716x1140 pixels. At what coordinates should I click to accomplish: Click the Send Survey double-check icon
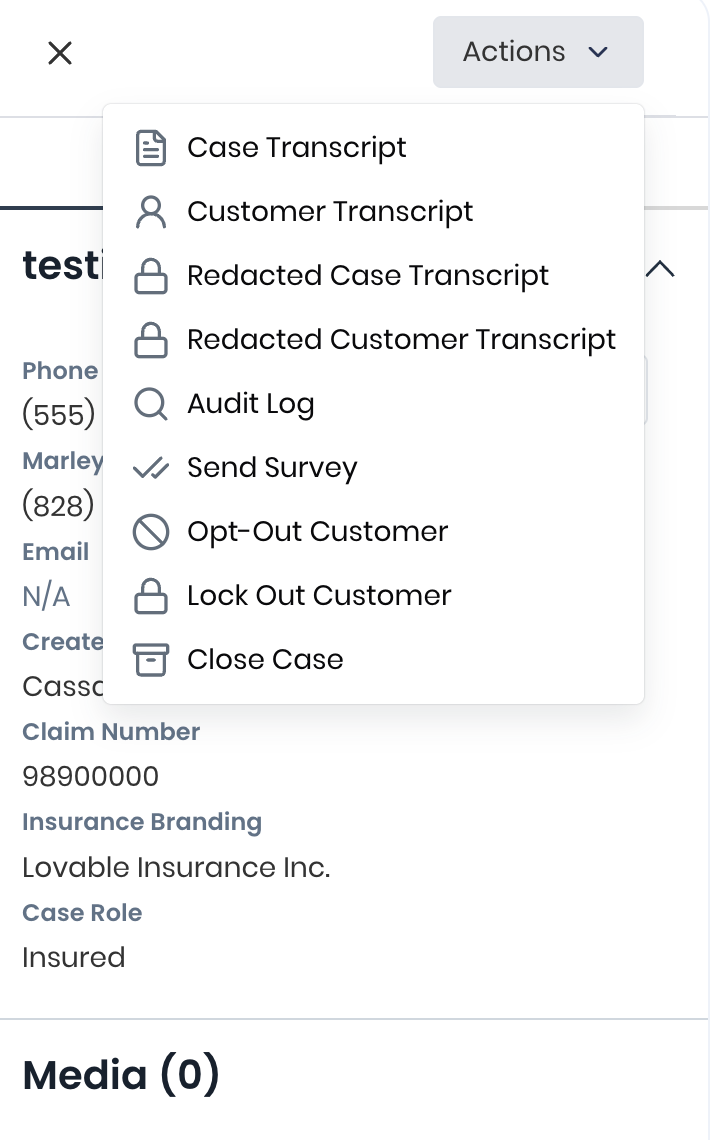tap(150, 468)
